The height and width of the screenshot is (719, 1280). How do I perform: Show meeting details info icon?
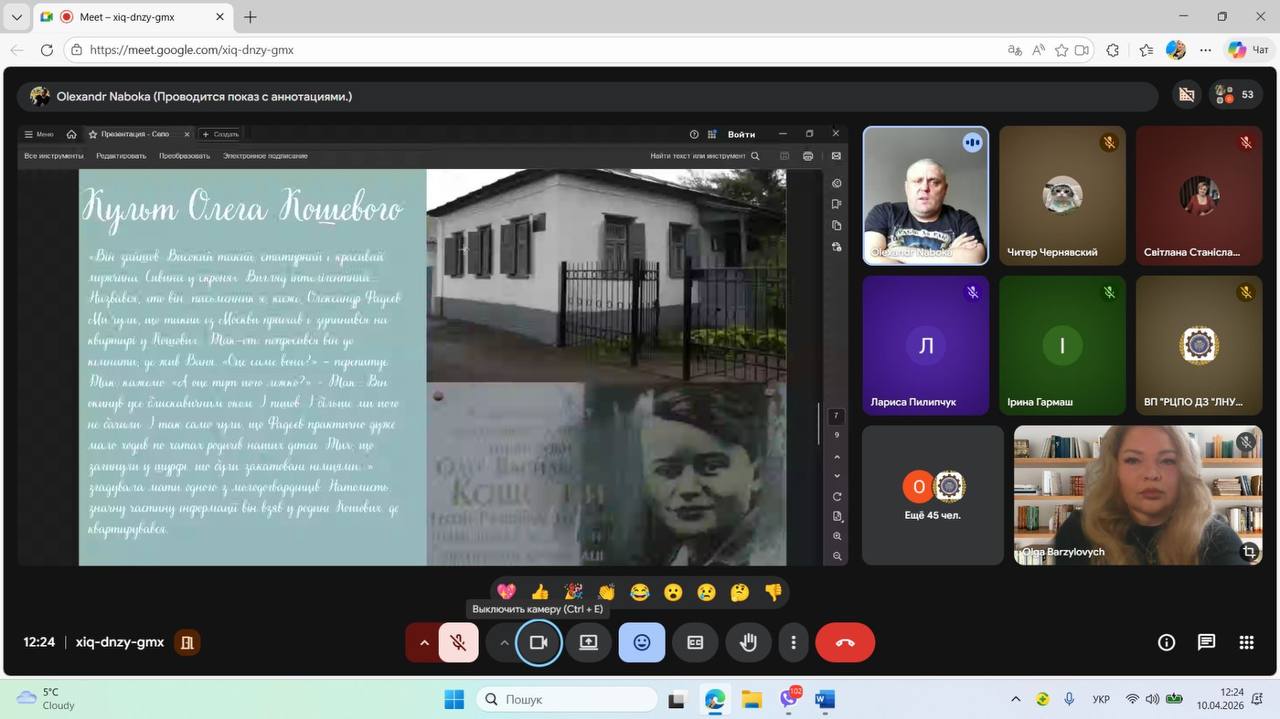(1166, 643)
